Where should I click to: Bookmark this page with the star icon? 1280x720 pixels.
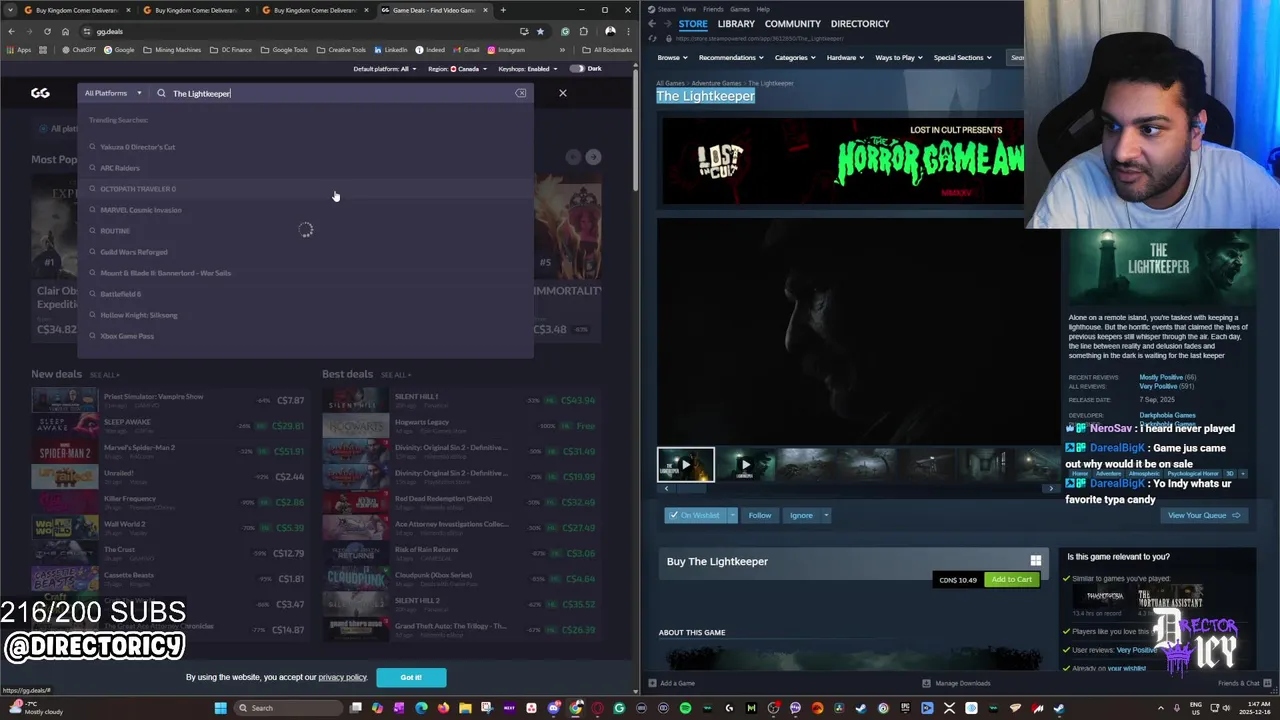point(540,31)
